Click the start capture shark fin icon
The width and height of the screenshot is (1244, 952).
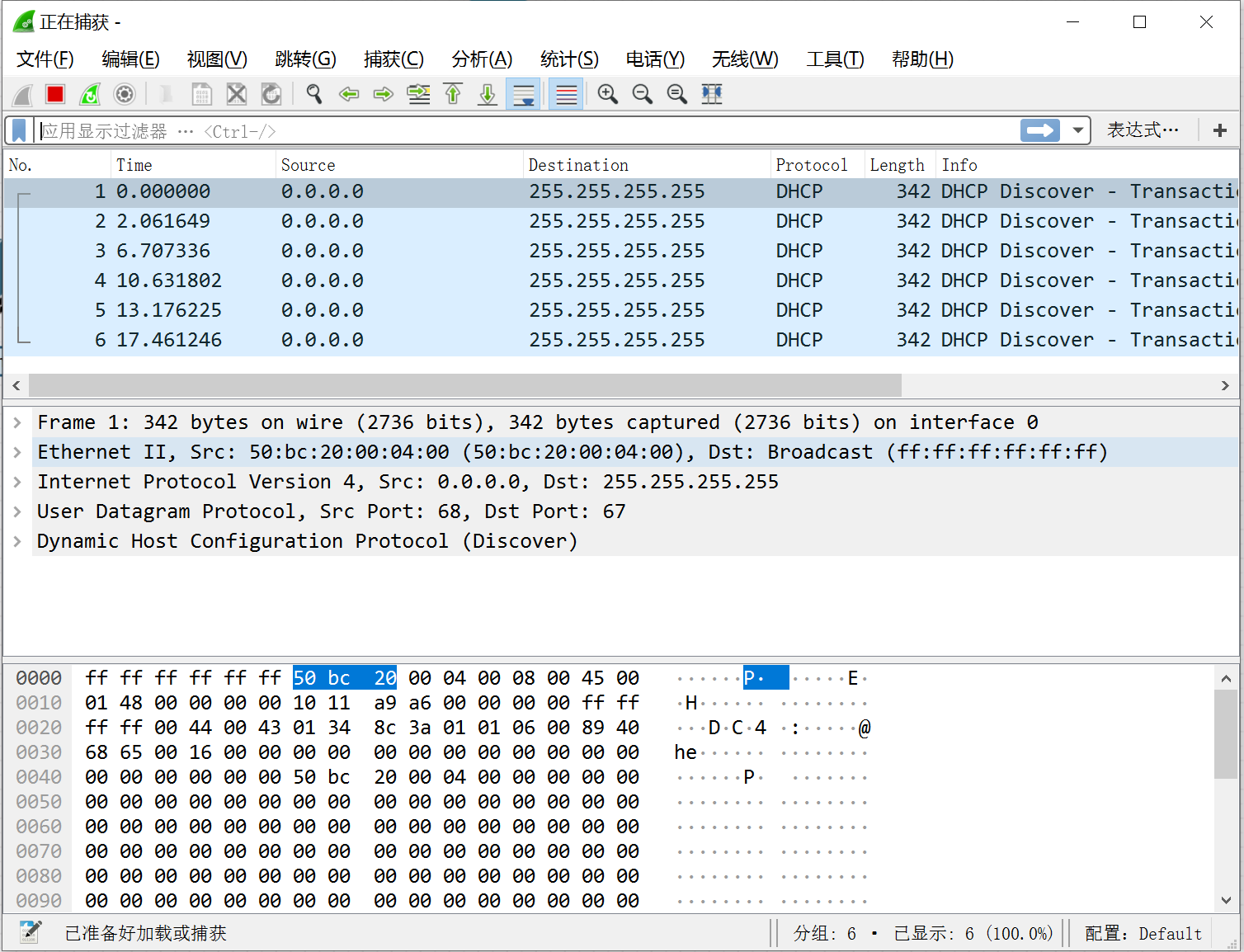[x=22, y=95]
